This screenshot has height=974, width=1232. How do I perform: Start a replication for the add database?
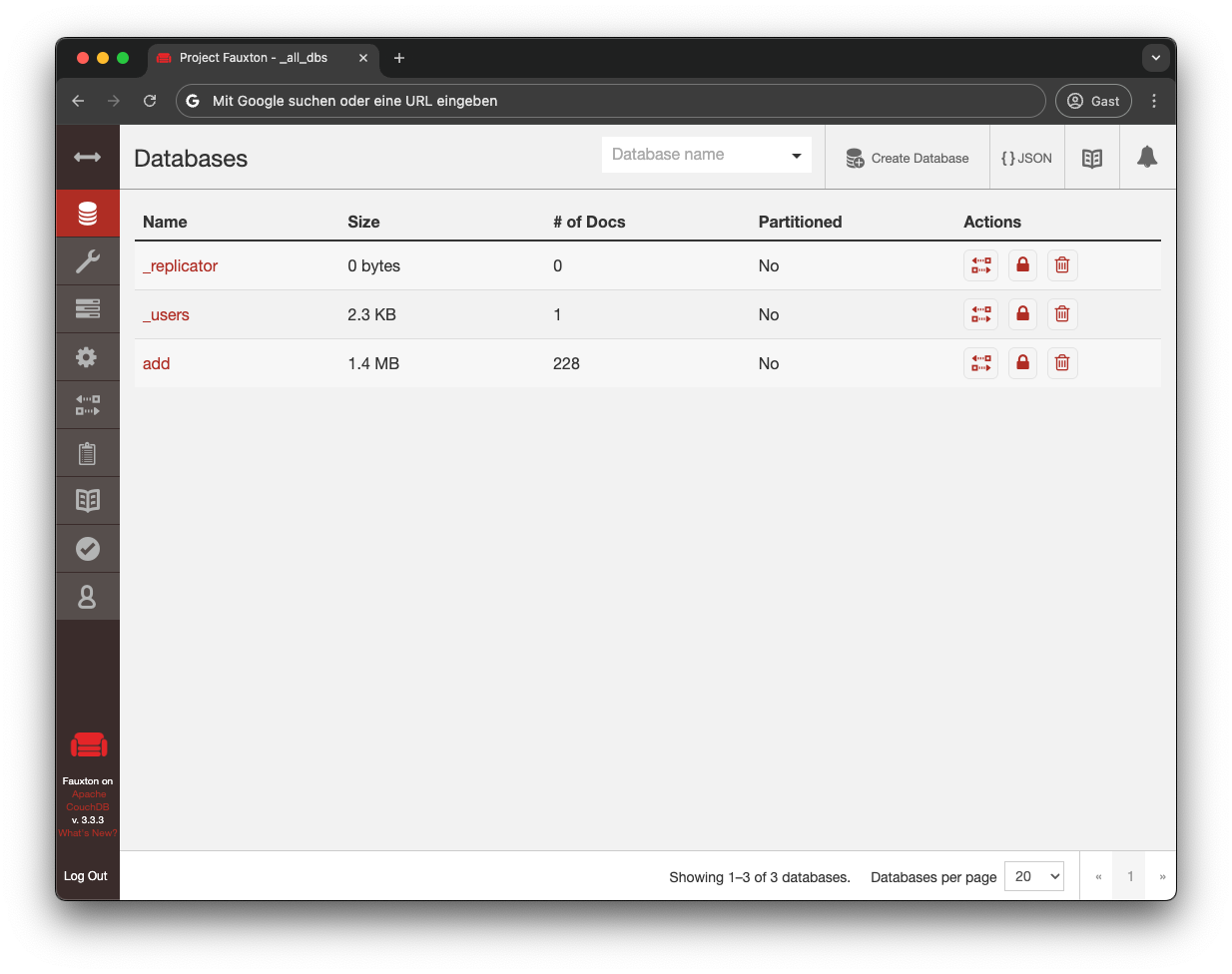pyautogui.click(x=980, y=362)
